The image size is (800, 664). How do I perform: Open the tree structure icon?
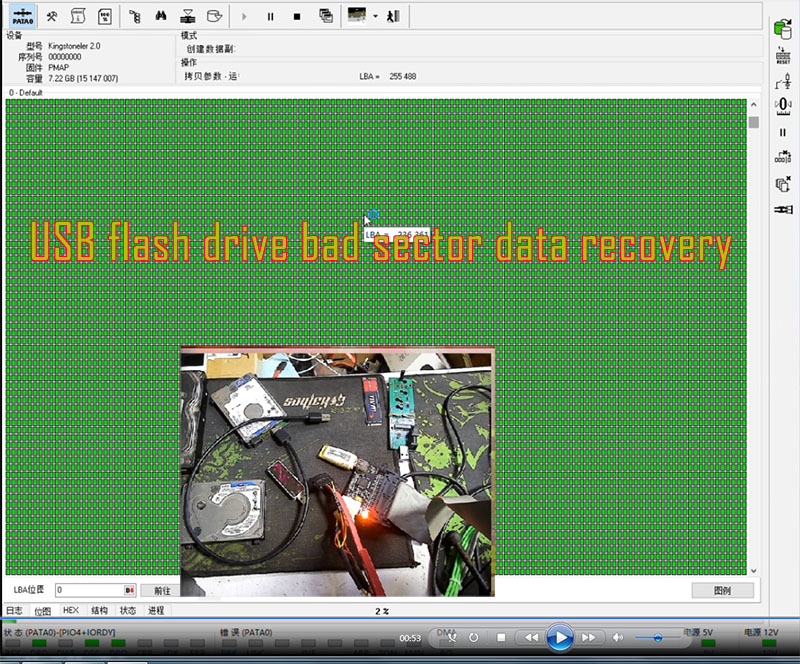pos(135,17)
